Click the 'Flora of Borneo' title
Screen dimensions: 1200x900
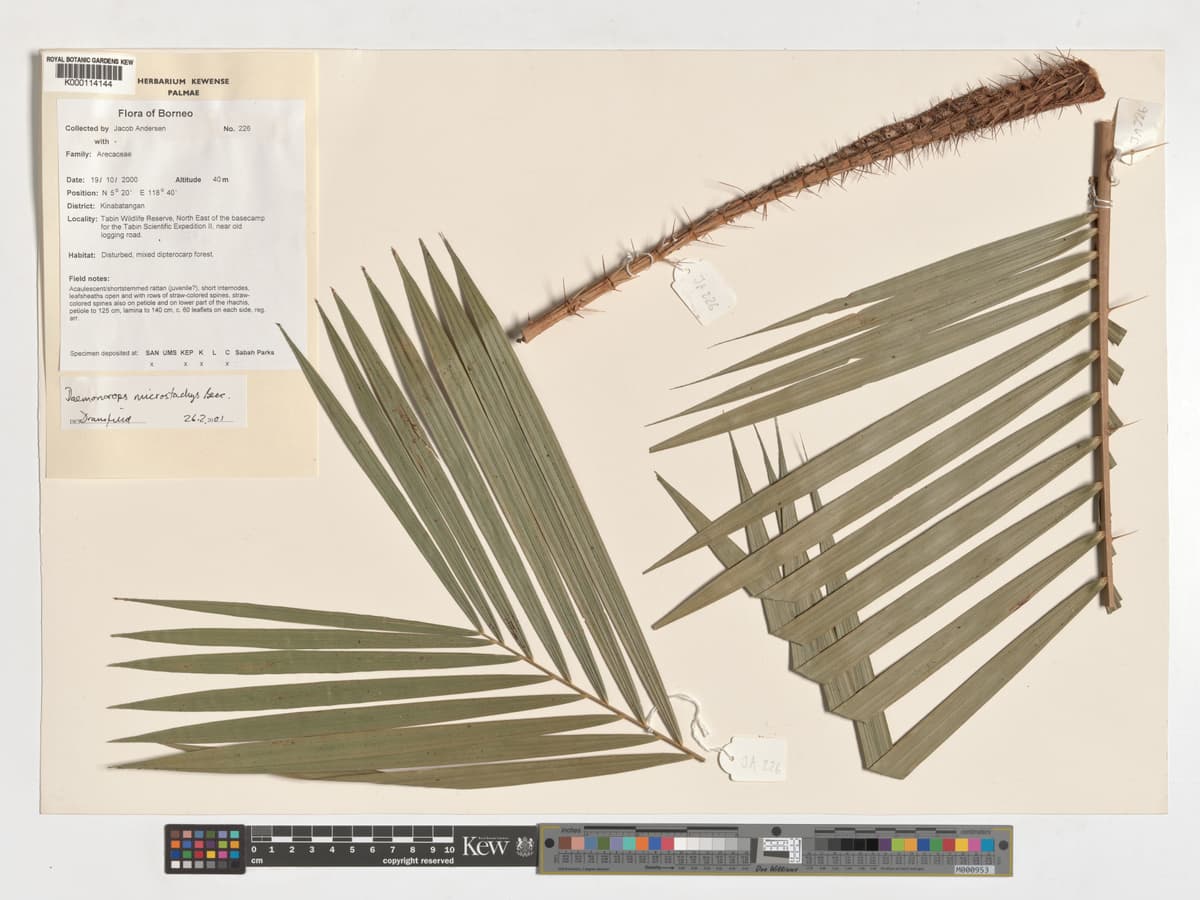[155, 113]
